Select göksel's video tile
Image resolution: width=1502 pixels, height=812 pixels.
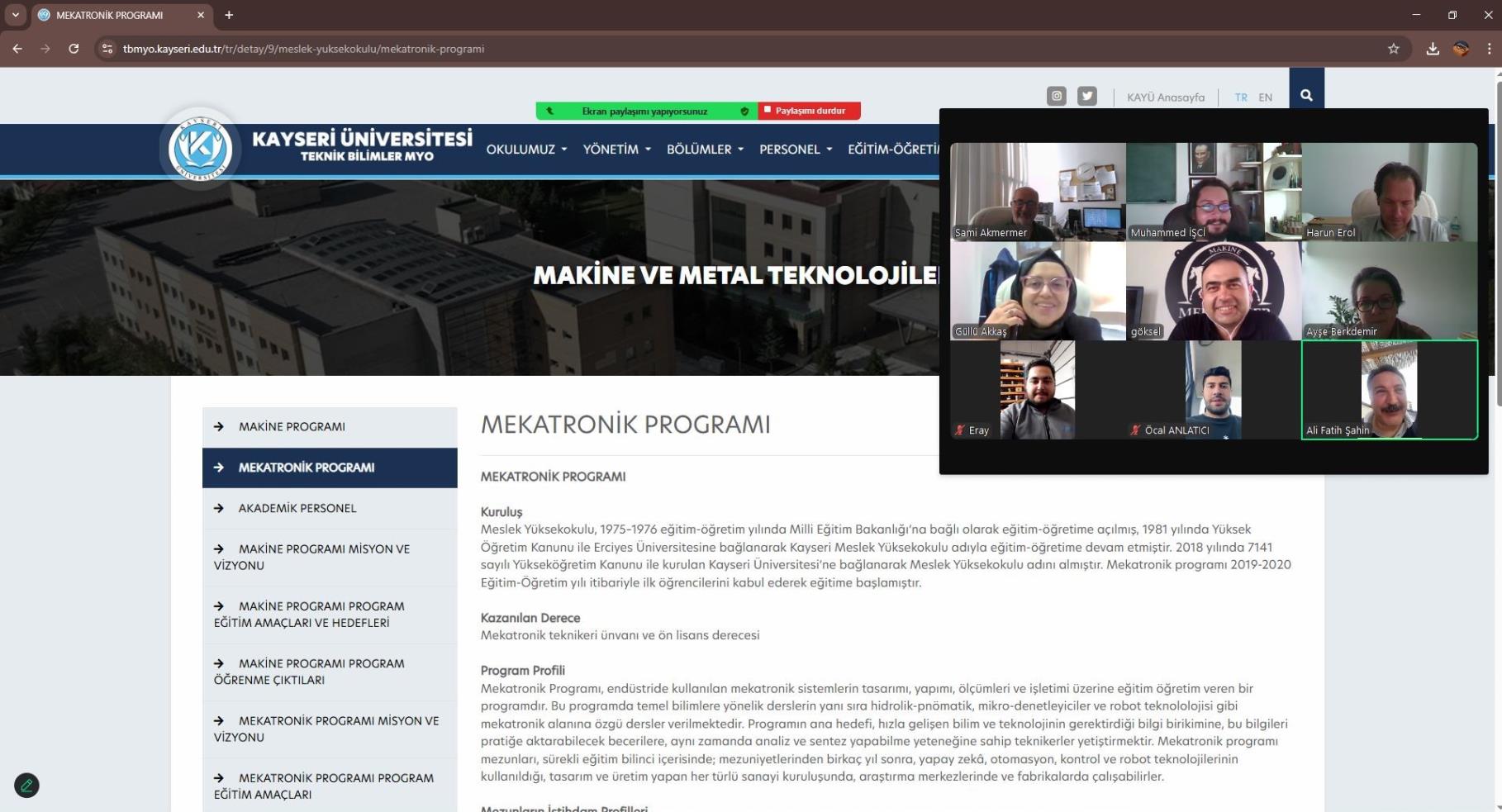tap(1214, 291)
